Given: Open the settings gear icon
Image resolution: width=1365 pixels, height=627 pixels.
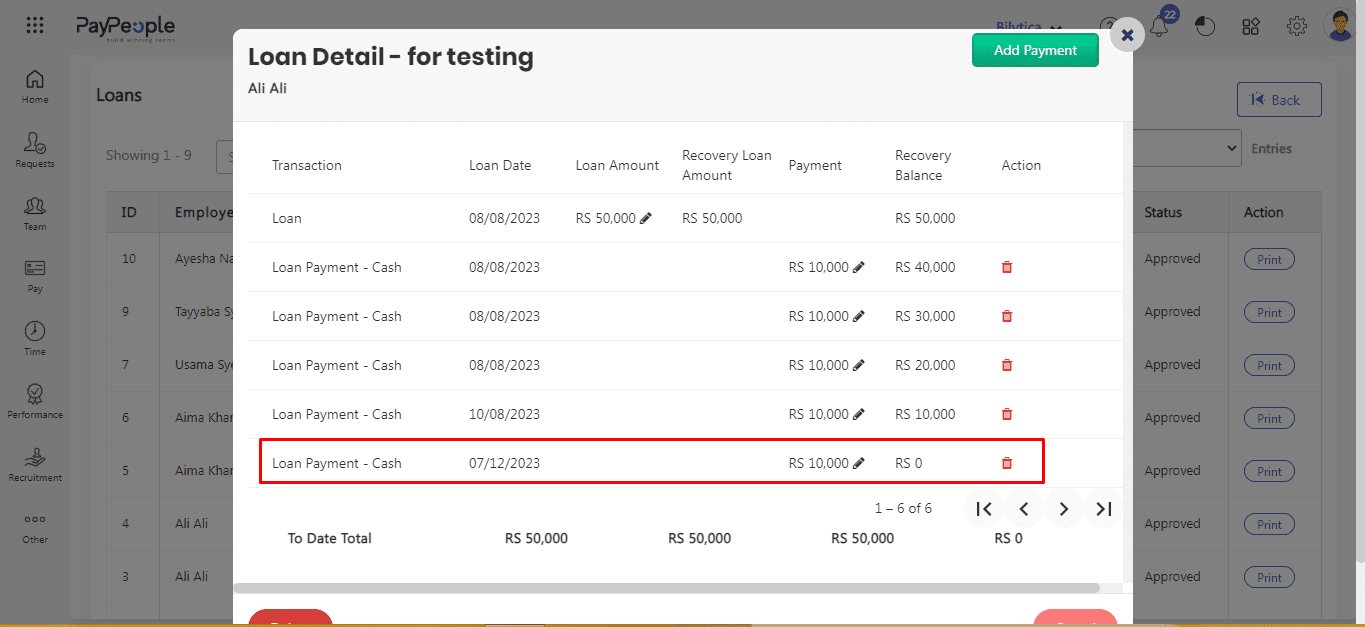Looking at the screenshot, I should (1297, 27).
